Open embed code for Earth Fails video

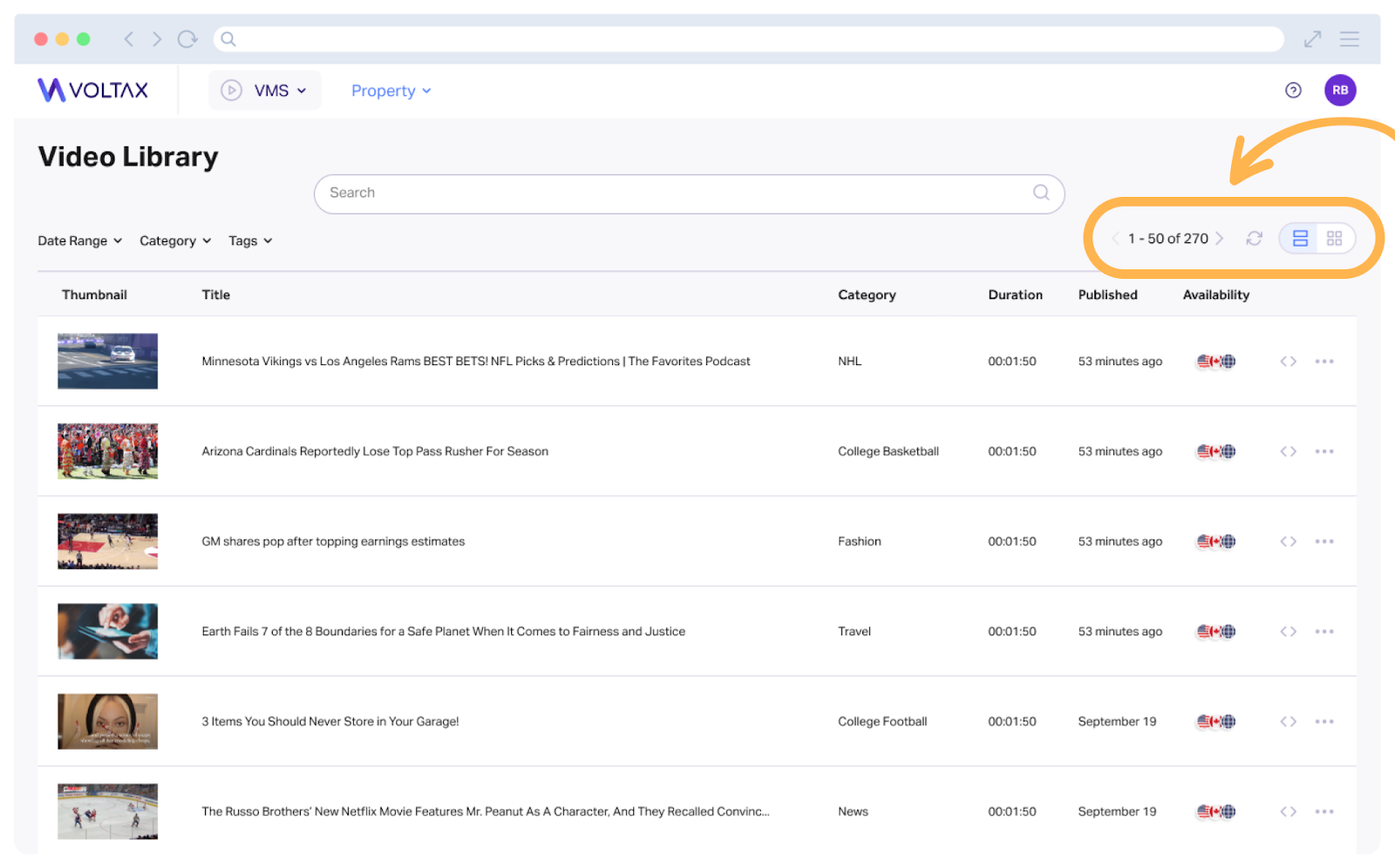1288,632
